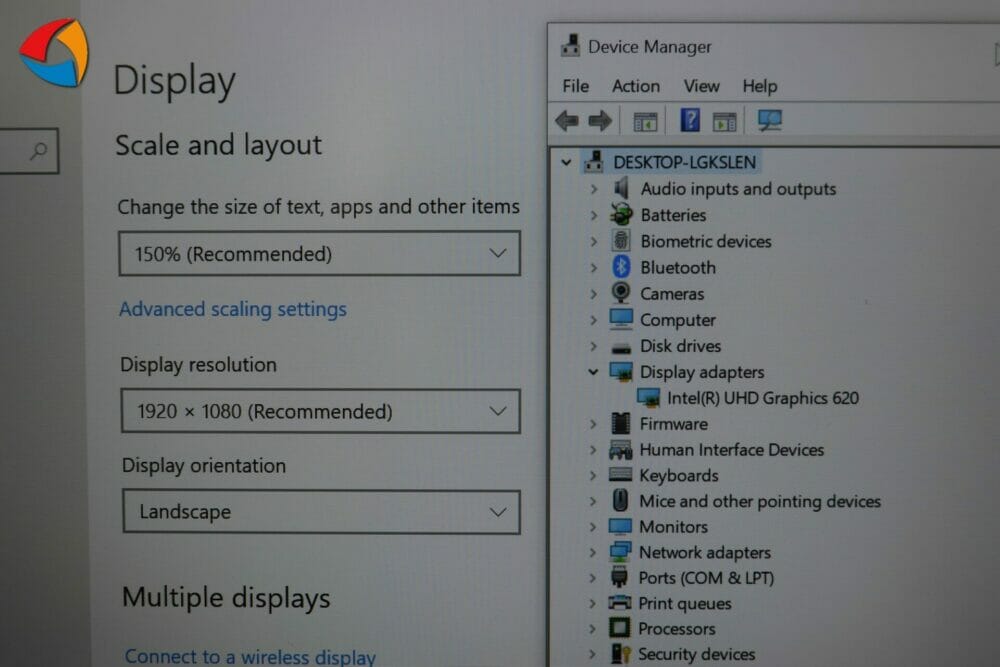Image resolution: width=1000 pixels, height=667 pixels.
Task: Click the Intel UHD Graphics 620 device icon
Action: pos(648,397)
